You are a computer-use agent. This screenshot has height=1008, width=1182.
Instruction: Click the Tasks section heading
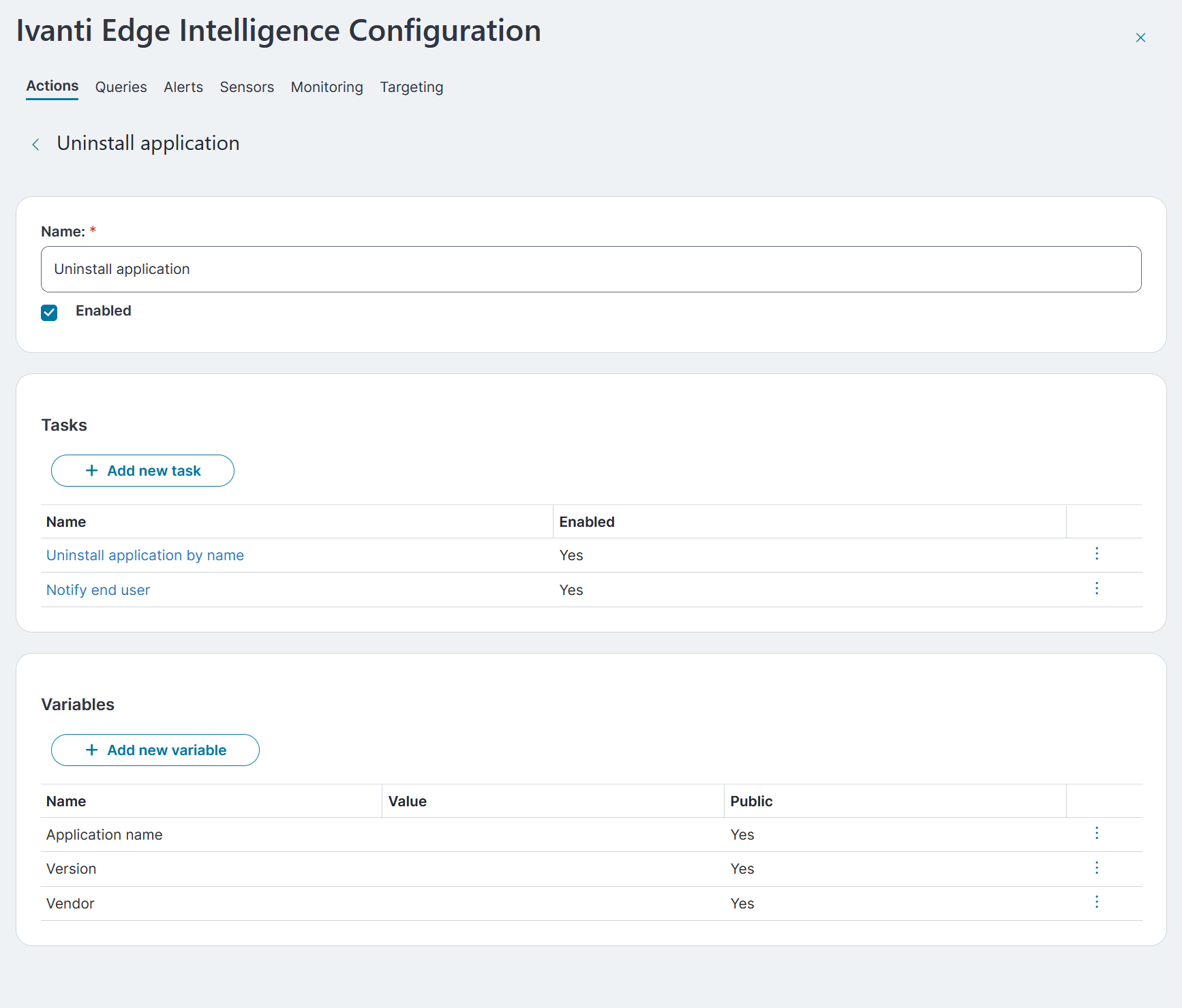64,425
